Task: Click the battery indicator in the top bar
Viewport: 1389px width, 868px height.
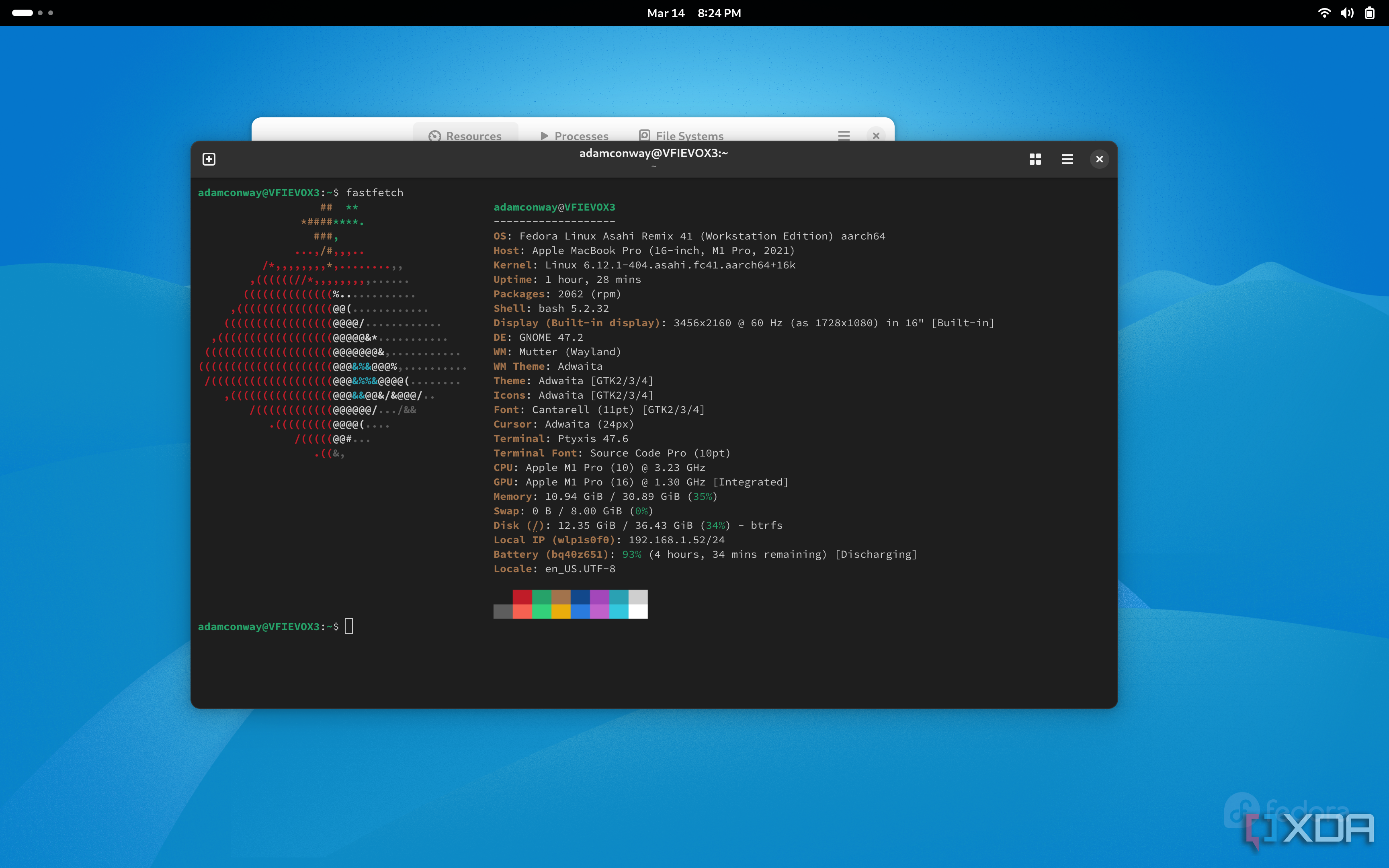Action: 1371,12
